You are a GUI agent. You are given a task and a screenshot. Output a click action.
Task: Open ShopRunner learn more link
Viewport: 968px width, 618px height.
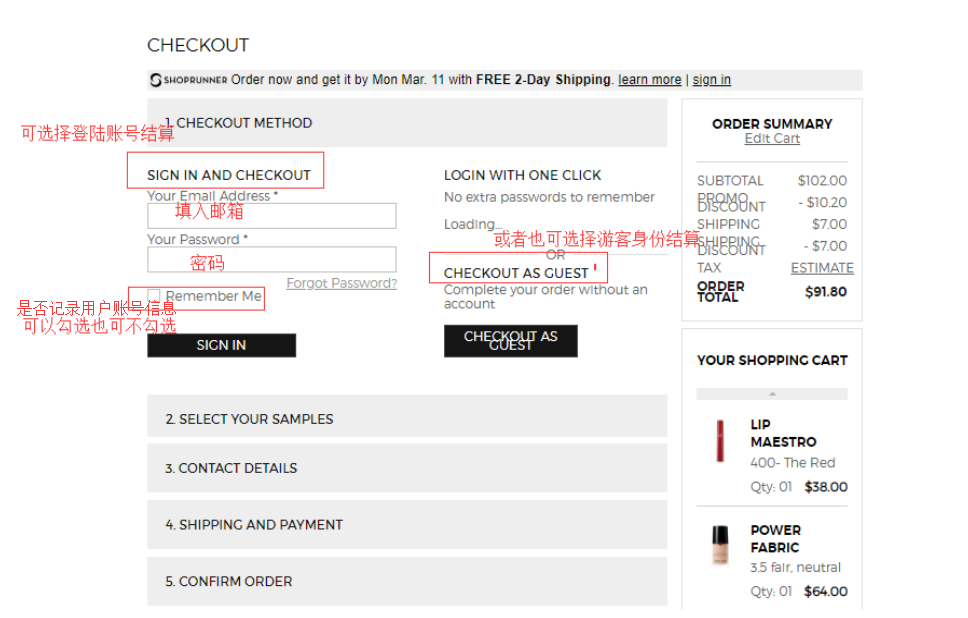click(649, 80)
